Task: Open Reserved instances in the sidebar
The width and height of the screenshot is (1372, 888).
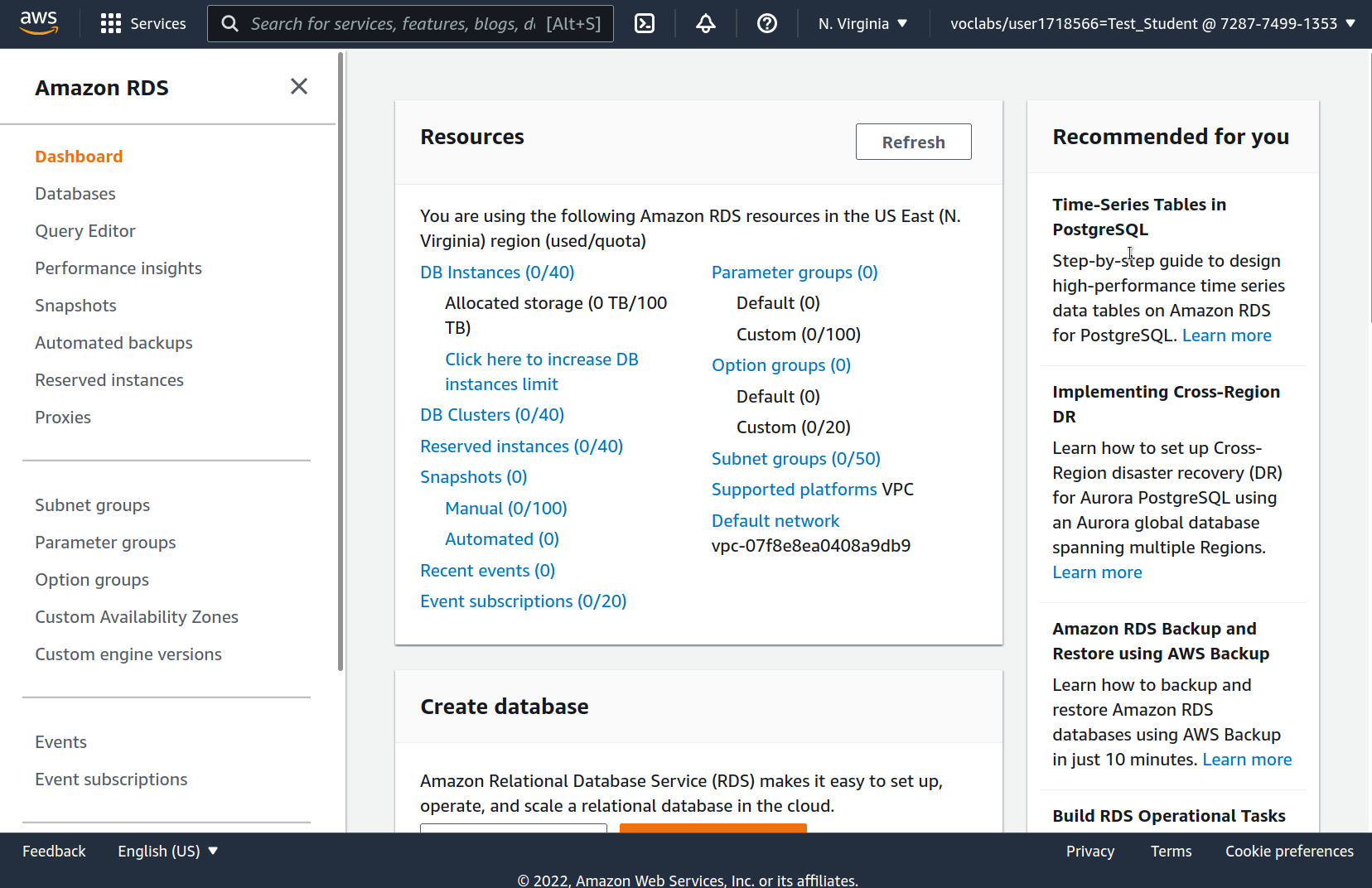Action: (109, 380)
